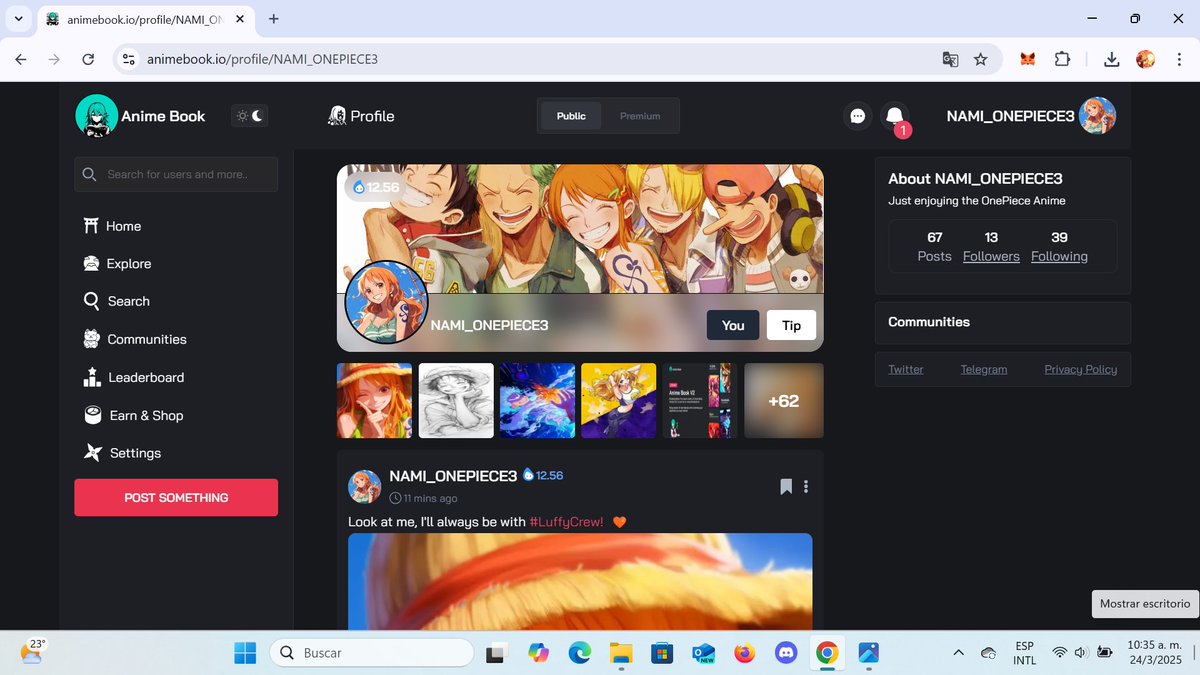Screen dimensions: 1200x675
Task: Open File Explorer from the taskbar
Action: pos(621,653)
